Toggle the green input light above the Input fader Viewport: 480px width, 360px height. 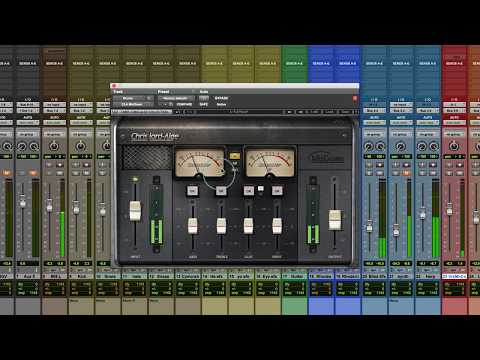[x=135, y=179]
